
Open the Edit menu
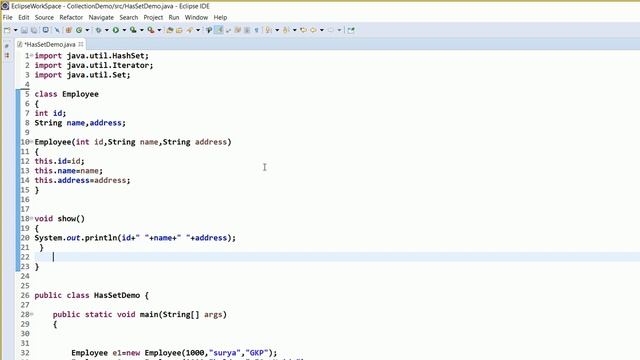[x=24, y=18]
